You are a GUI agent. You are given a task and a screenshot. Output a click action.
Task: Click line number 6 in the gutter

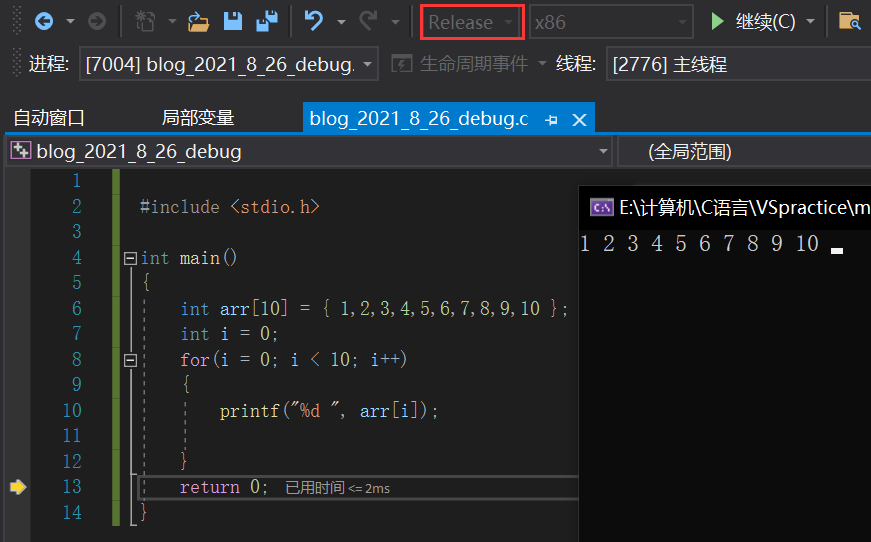point(77,308)
